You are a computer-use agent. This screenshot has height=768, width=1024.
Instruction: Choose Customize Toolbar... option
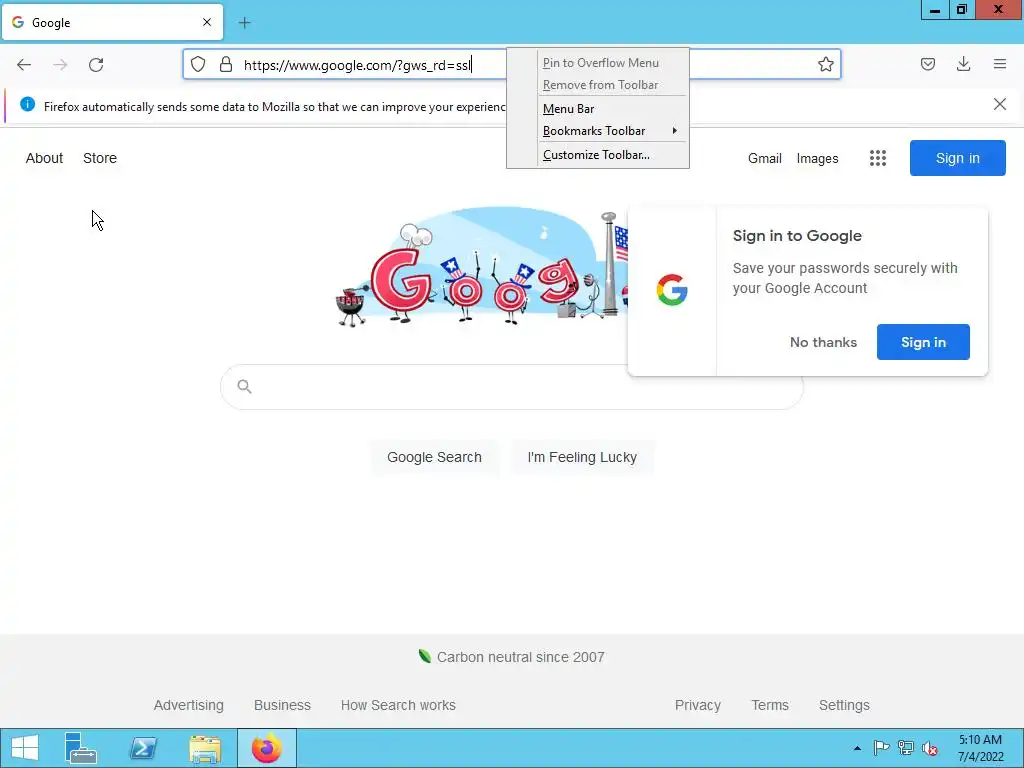click(598, 155)
